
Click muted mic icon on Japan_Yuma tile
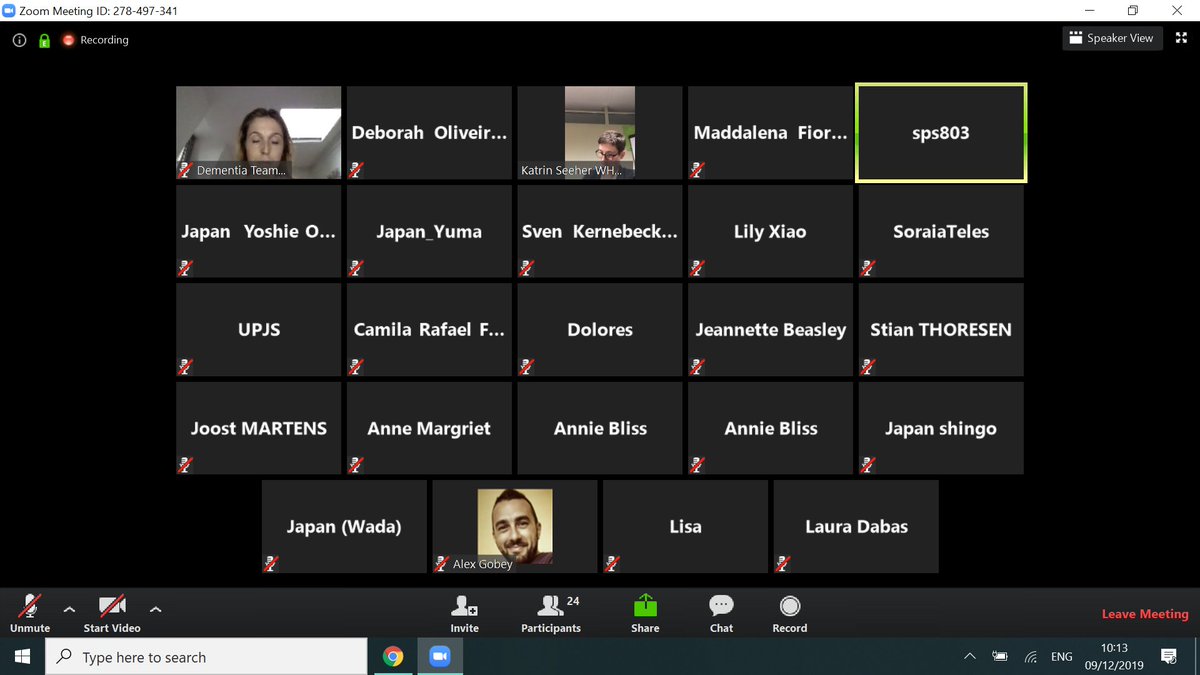point(355,268)
